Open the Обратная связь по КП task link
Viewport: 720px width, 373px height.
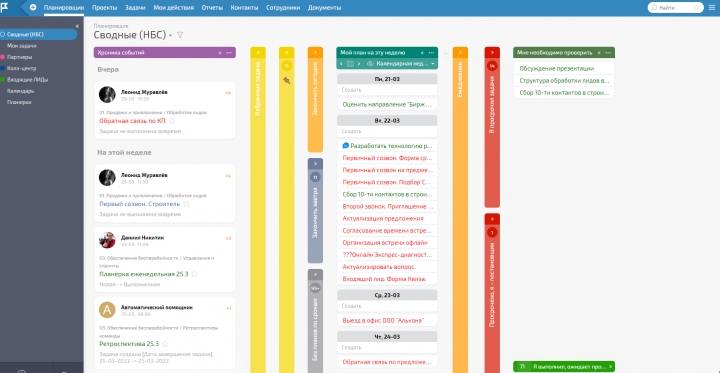pyautogui.click(x=132, y=121)
